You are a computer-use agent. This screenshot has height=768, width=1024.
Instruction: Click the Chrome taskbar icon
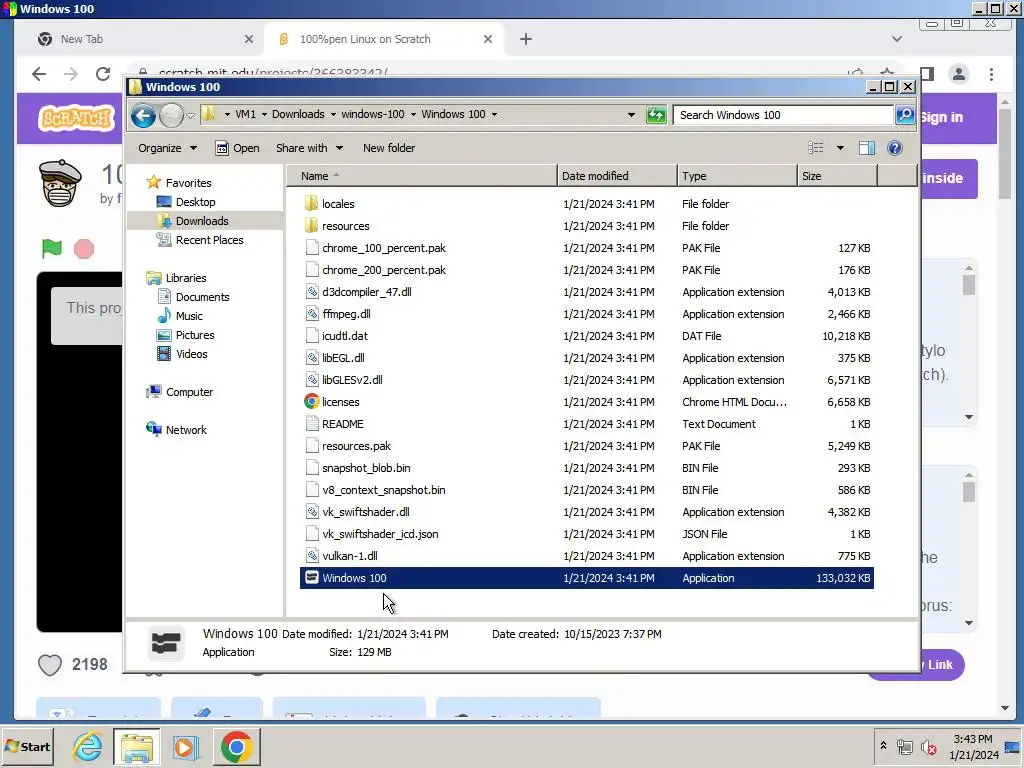click(236, 747)
